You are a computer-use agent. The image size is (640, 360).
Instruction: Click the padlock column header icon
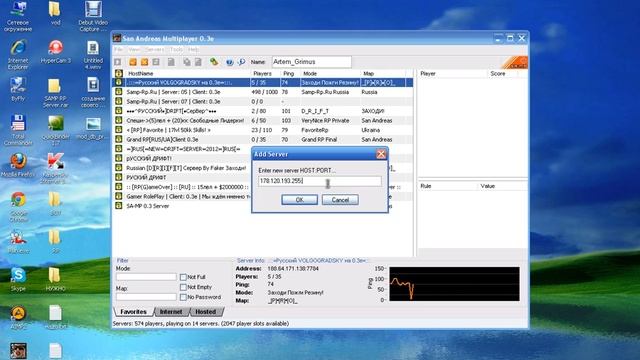119,73
